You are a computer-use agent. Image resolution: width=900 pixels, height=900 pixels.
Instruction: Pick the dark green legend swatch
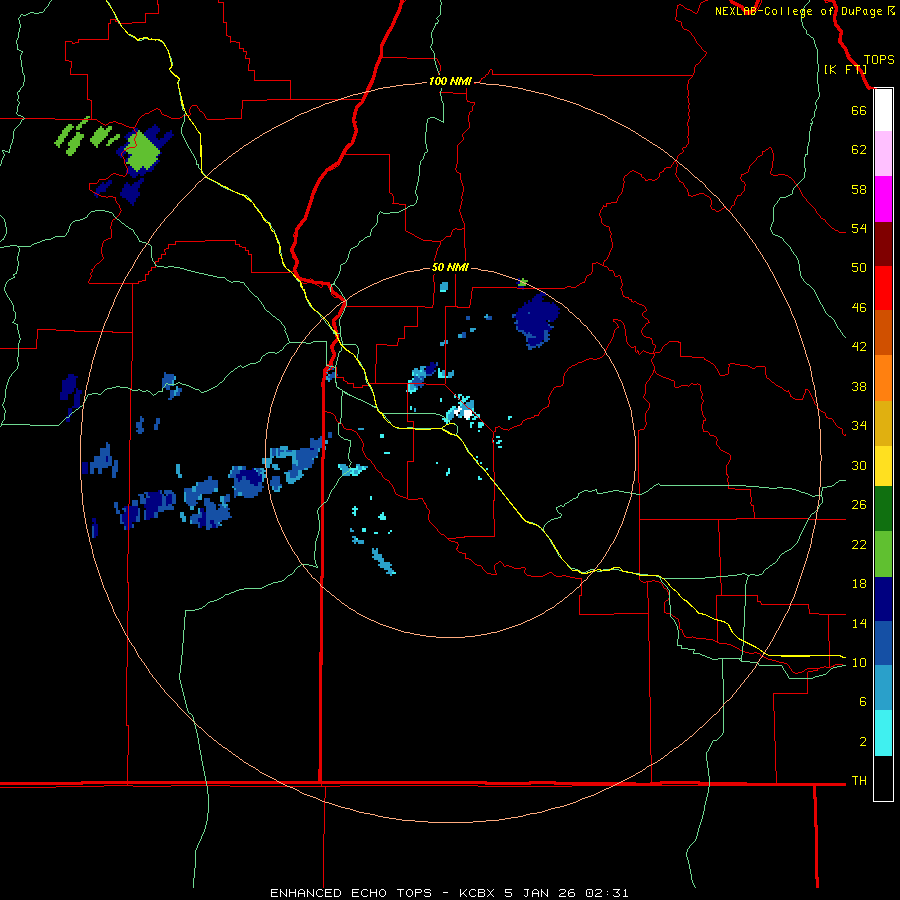883,509
